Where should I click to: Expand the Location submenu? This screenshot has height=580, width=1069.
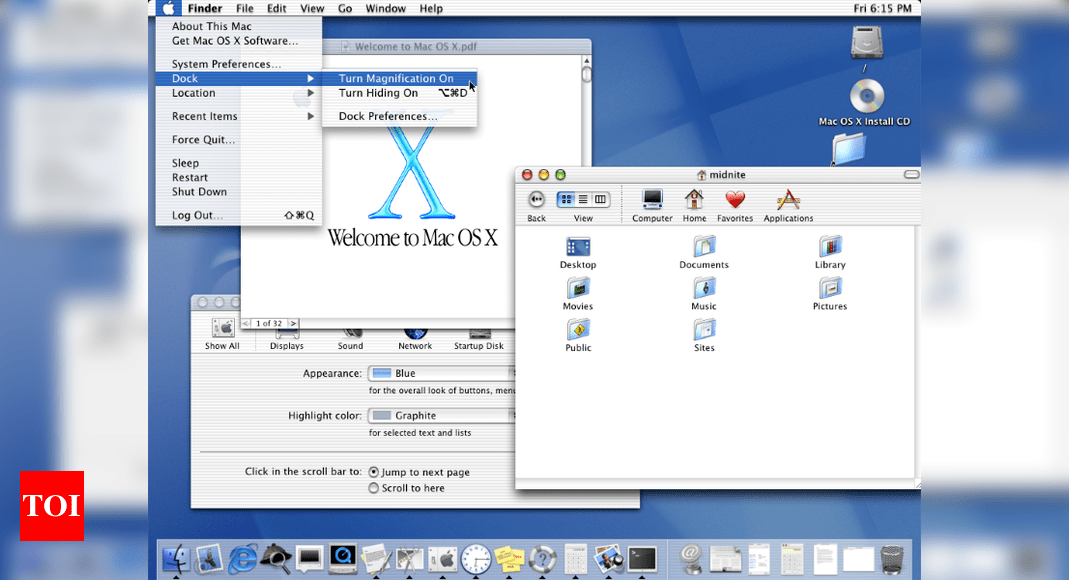point(239,93)
